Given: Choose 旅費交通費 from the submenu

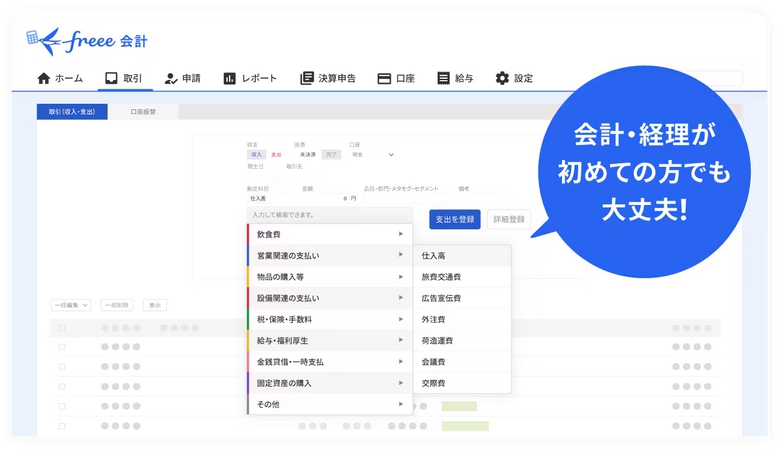Looking at the screenshot, I should click(441, 277).
